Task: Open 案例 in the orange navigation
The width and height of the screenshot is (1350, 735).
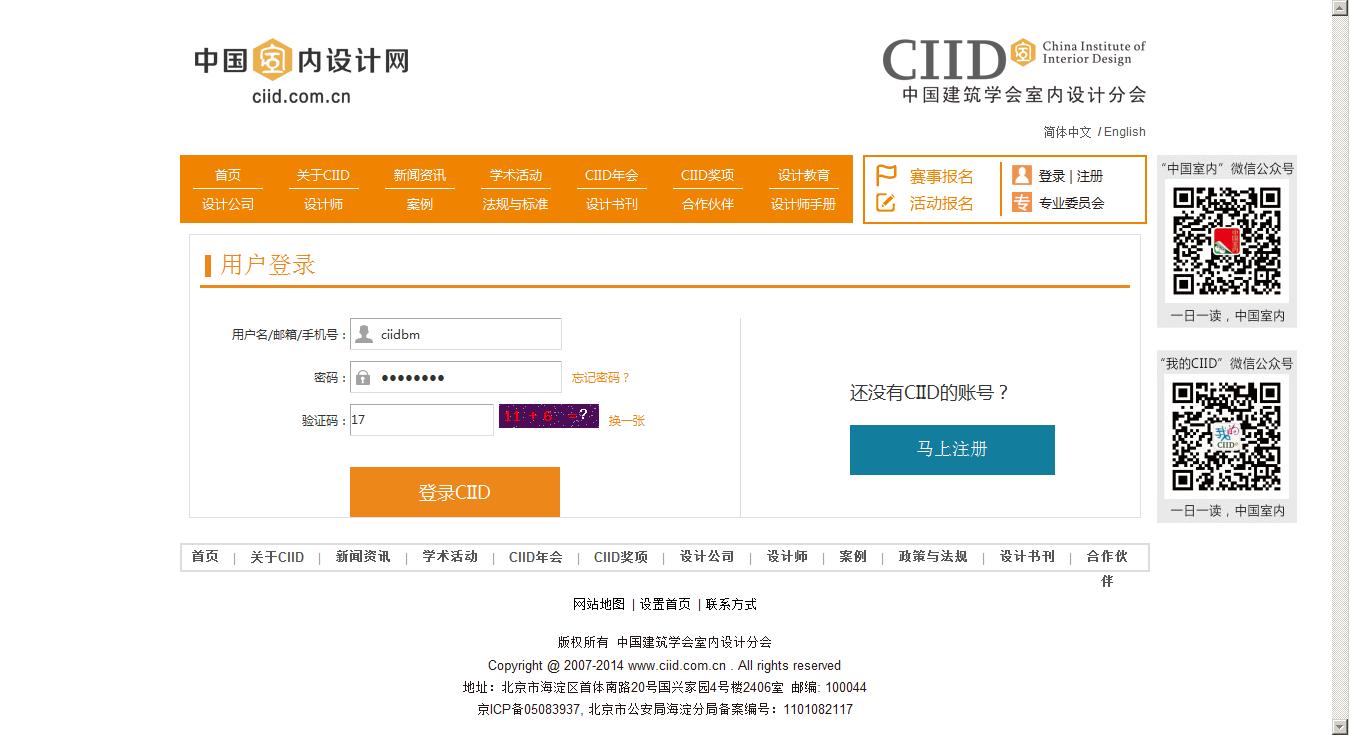Action: click(x=420, y=204)
